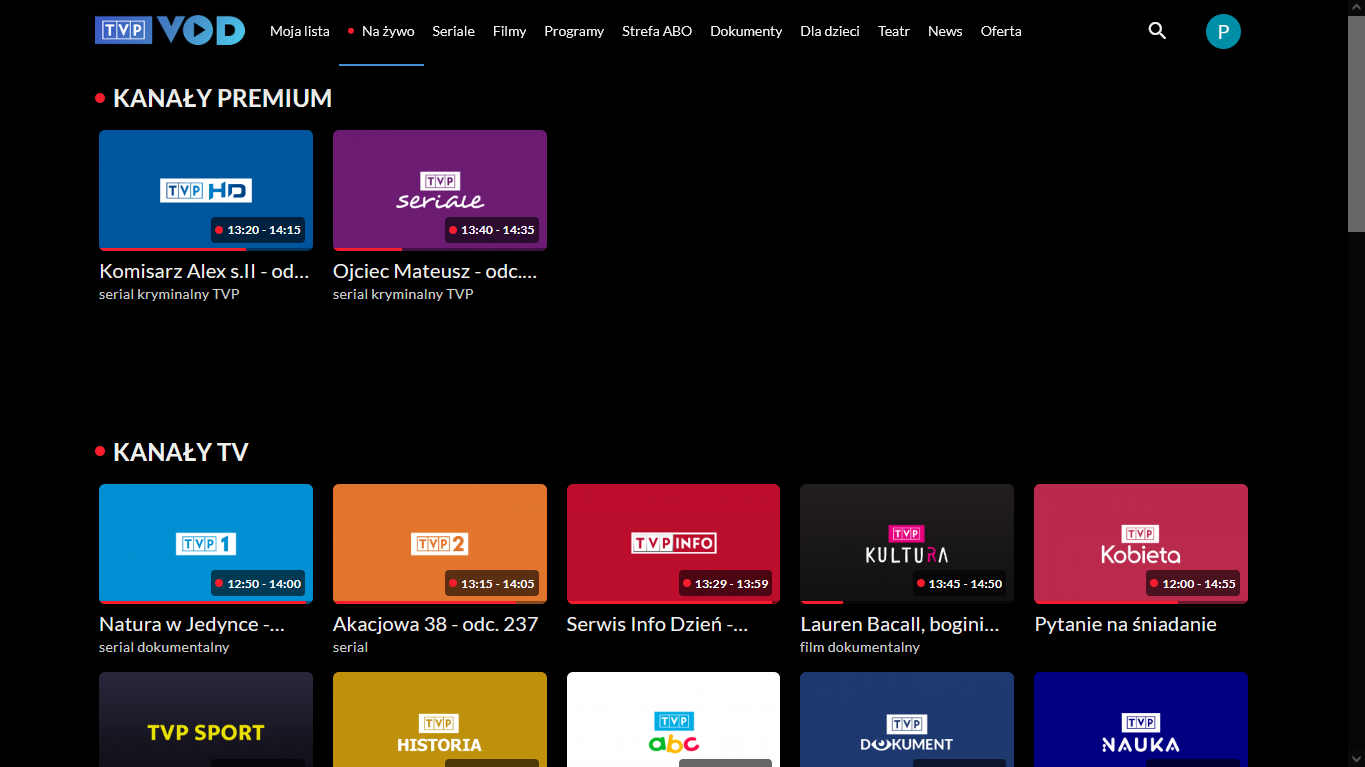The width and height of the screenshot is (1365, 767).
Task: Open the TVP HD channel tile
Action: (x=205, y=190)
